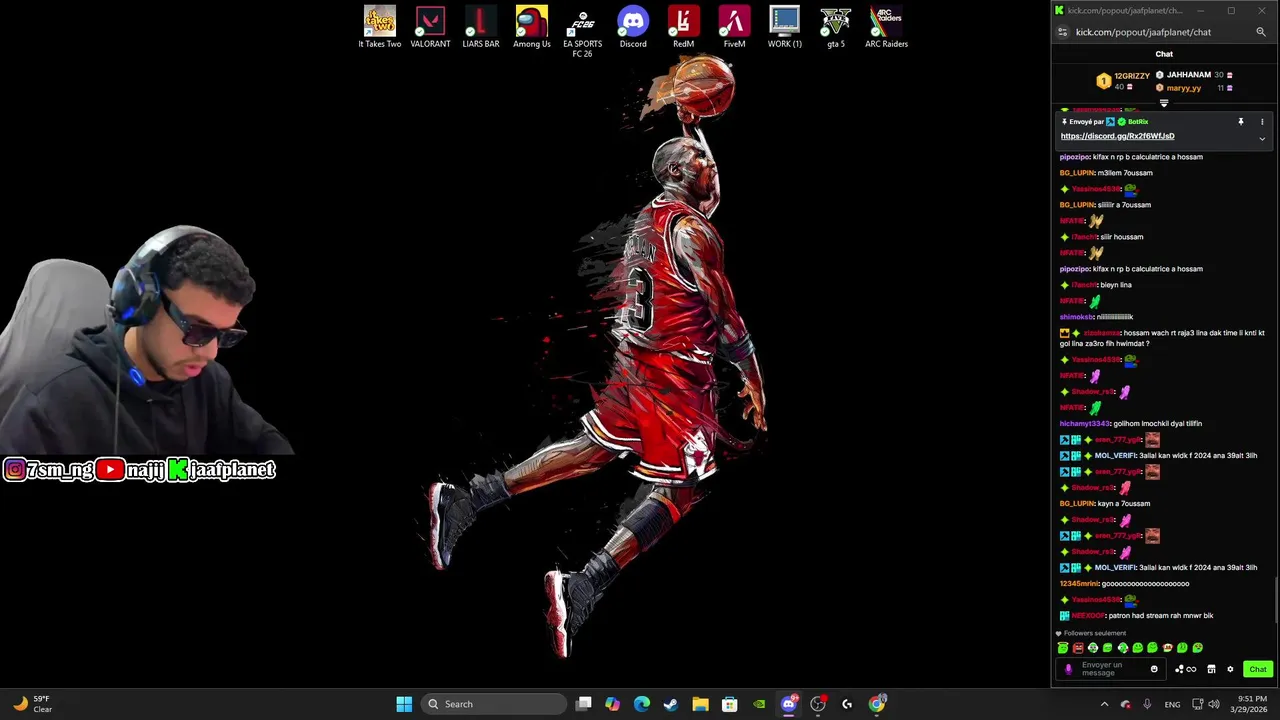Click the microphone icon in system tray
Screen dimensions: 1280x720
click(1147, 704)
